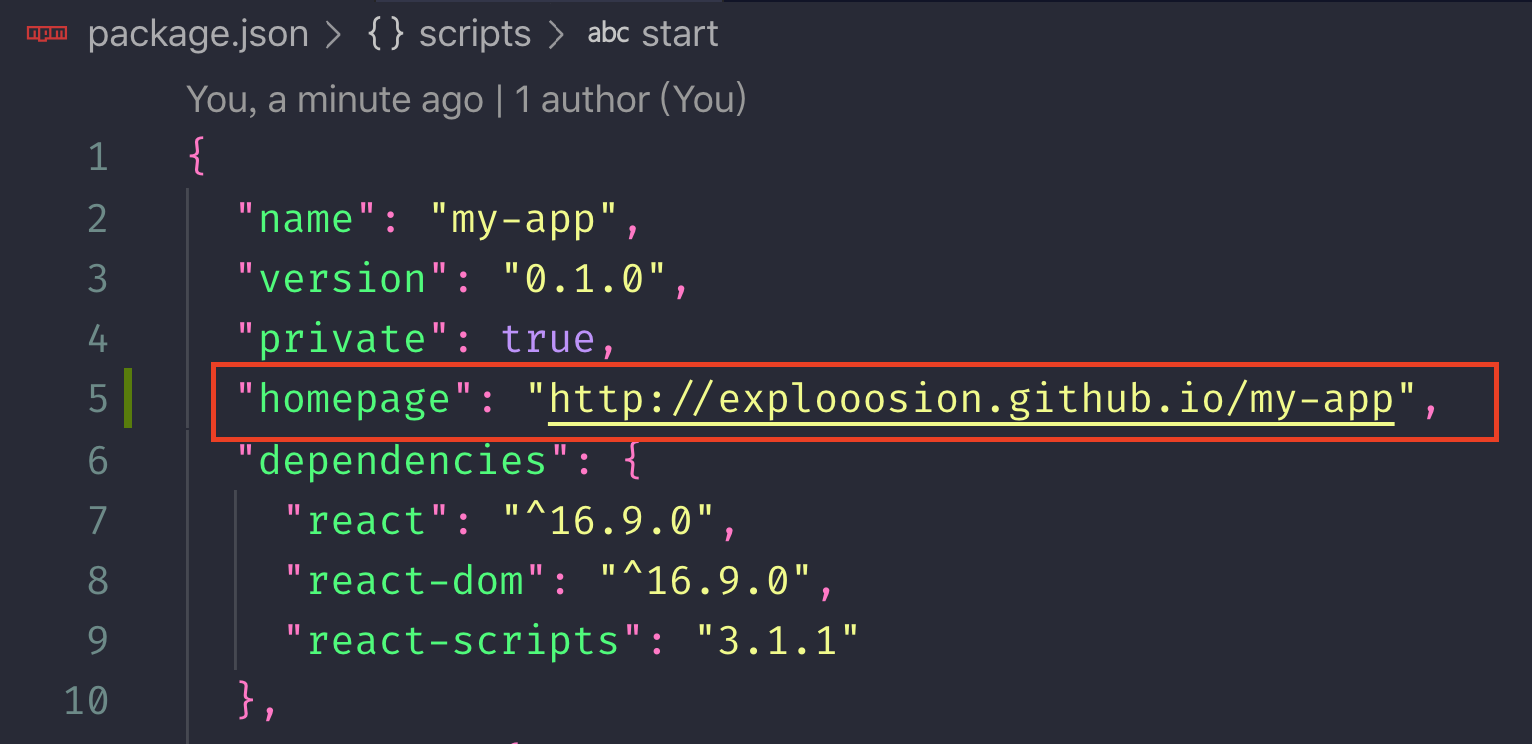Click the opening brace on line 1
The image size is (1532, 744).
(x=197, y=158)
